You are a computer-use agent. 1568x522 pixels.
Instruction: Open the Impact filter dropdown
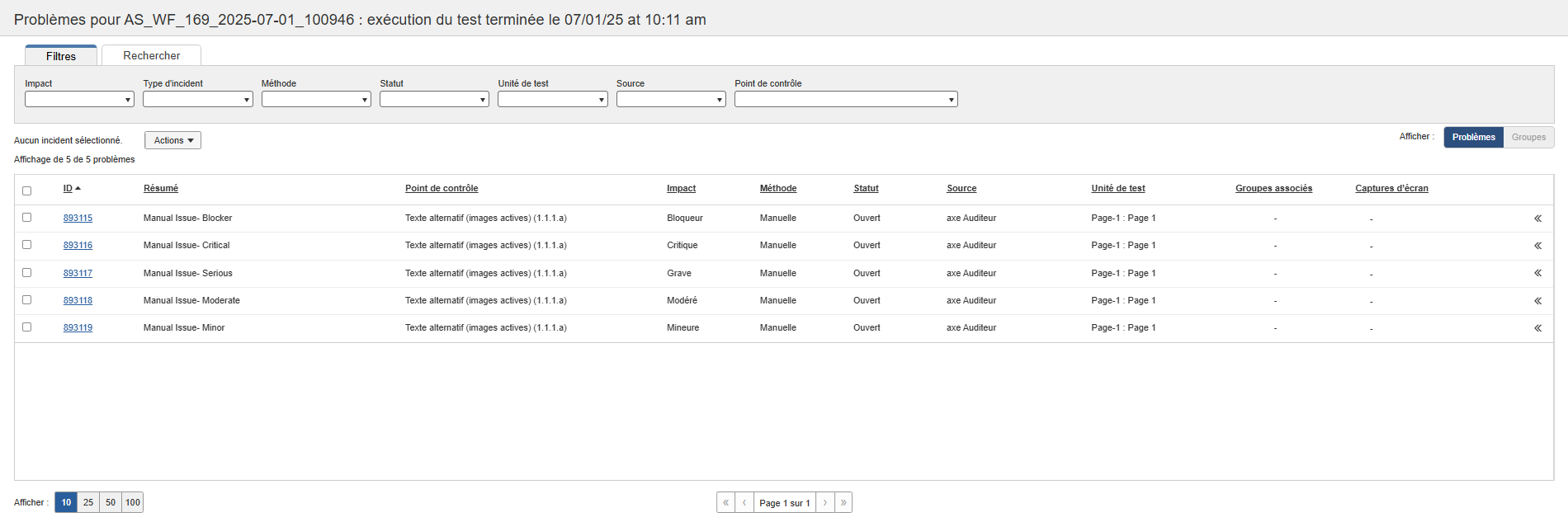79,100
